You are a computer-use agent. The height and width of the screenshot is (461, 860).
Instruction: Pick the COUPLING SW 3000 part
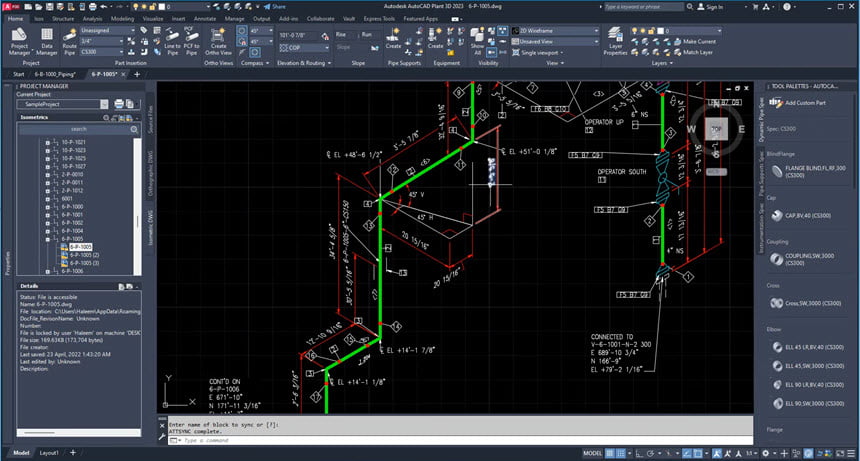(803, 259)
